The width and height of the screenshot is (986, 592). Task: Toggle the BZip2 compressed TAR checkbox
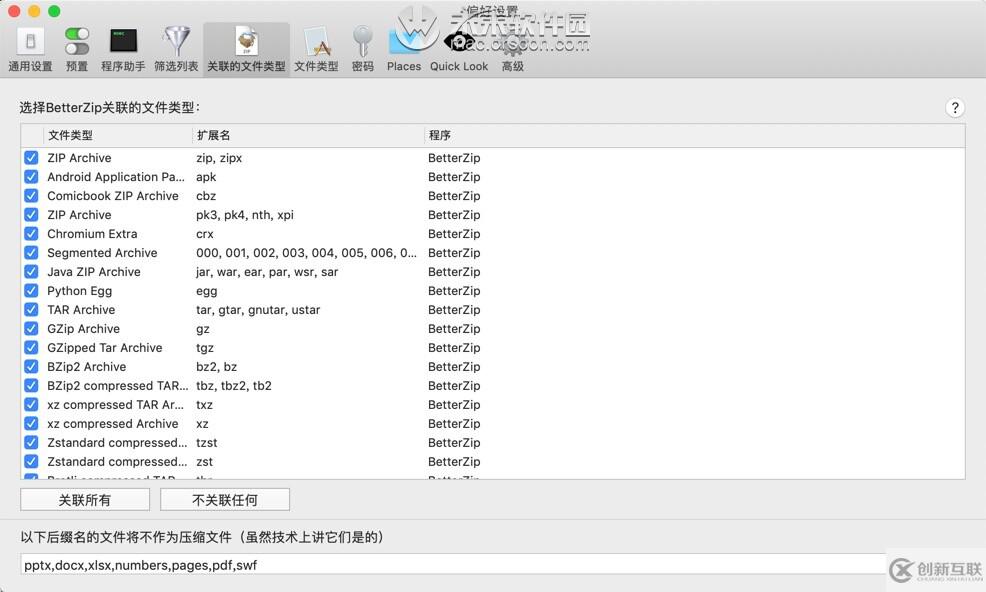31,386
